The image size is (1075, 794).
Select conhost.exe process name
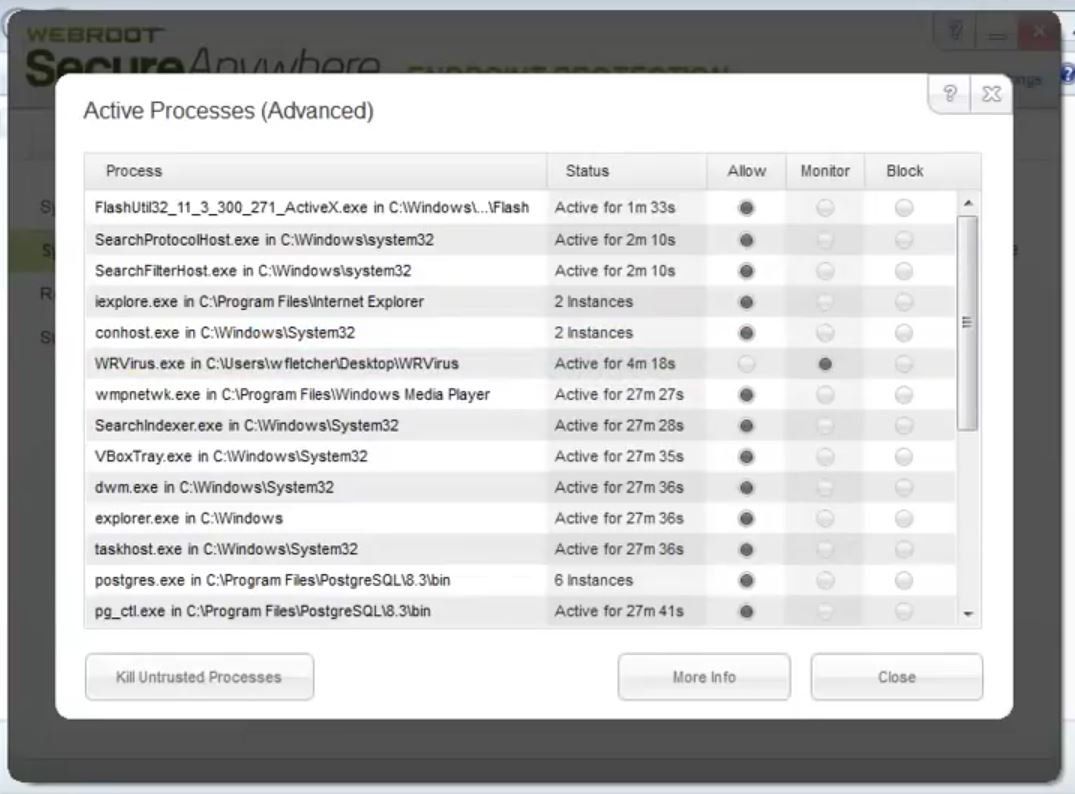click(225, 333)
